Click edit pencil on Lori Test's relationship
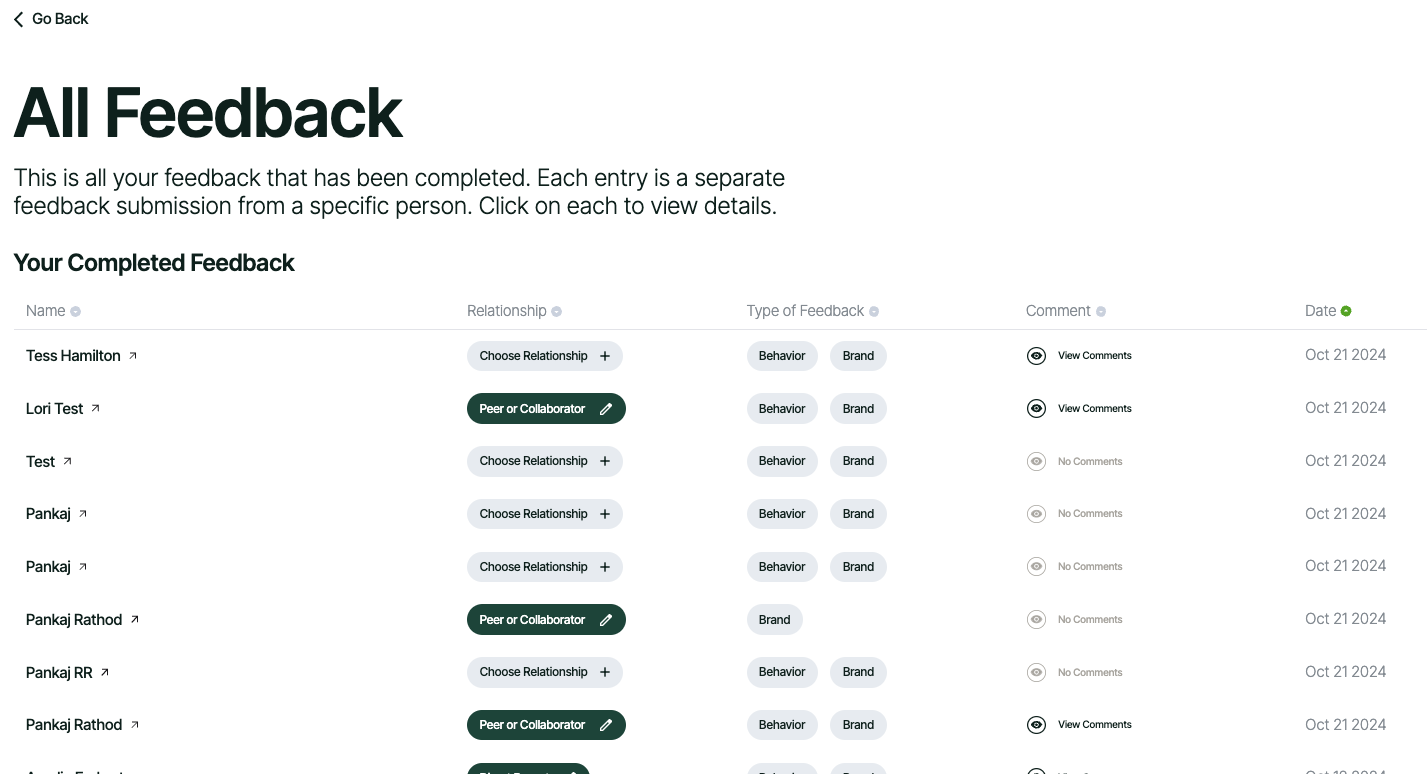Screen dimensions: 1427x774 pyautogui.click(x=606, y=409)
